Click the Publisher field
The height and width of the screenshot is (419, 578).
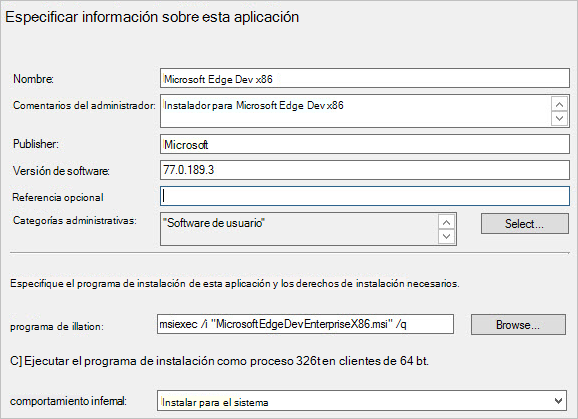tap(365, 144)
